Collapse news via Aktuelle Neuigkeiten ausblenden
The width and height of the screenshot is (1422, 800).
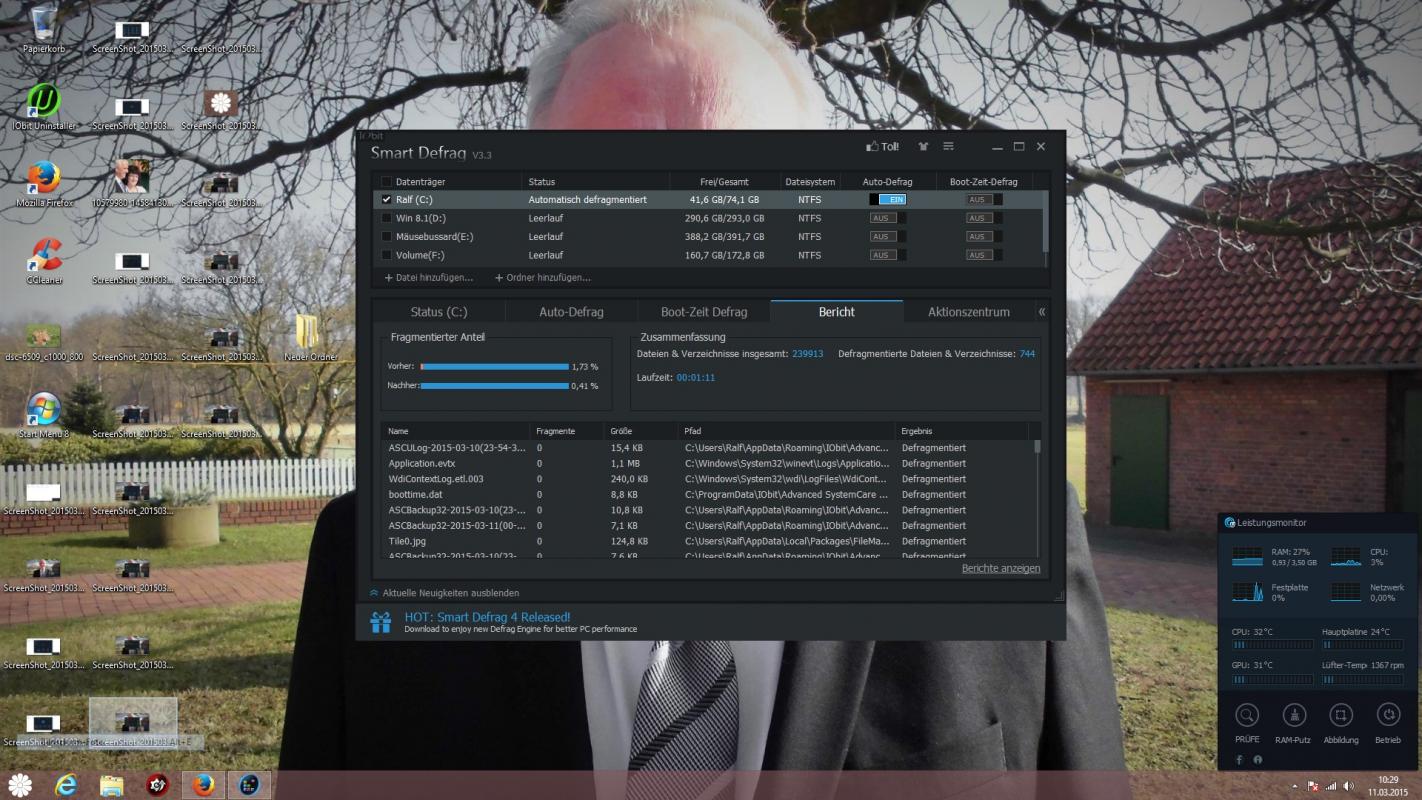(445, 593)
